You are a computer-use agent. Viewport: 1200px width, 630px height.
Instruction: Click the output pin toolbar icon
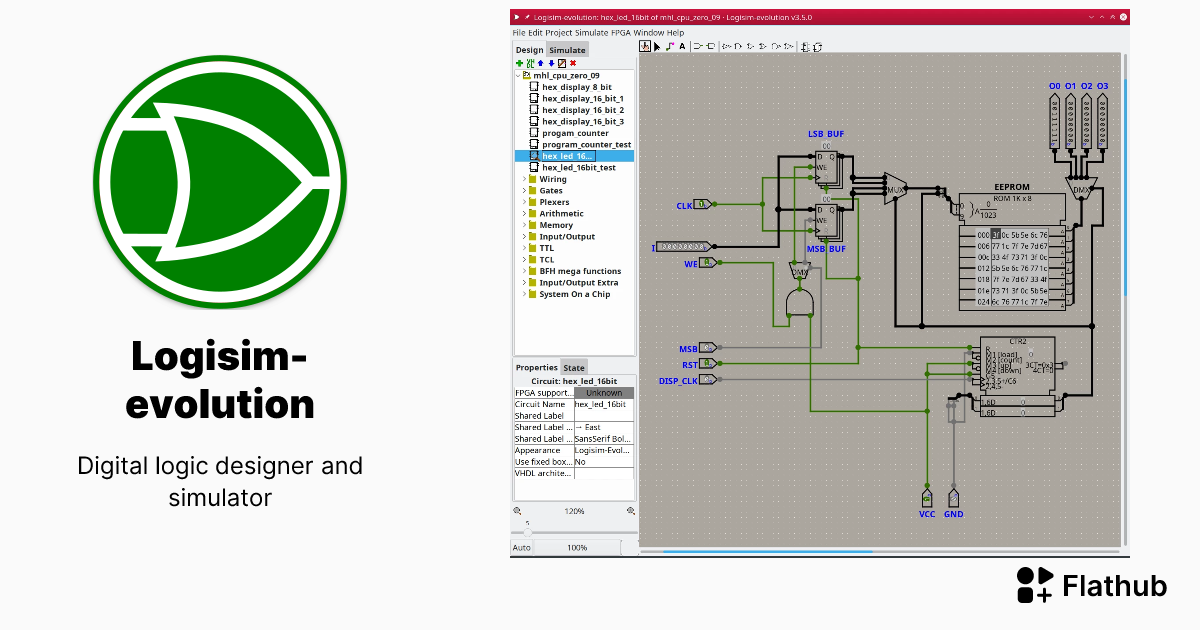(x=711, y=48)
